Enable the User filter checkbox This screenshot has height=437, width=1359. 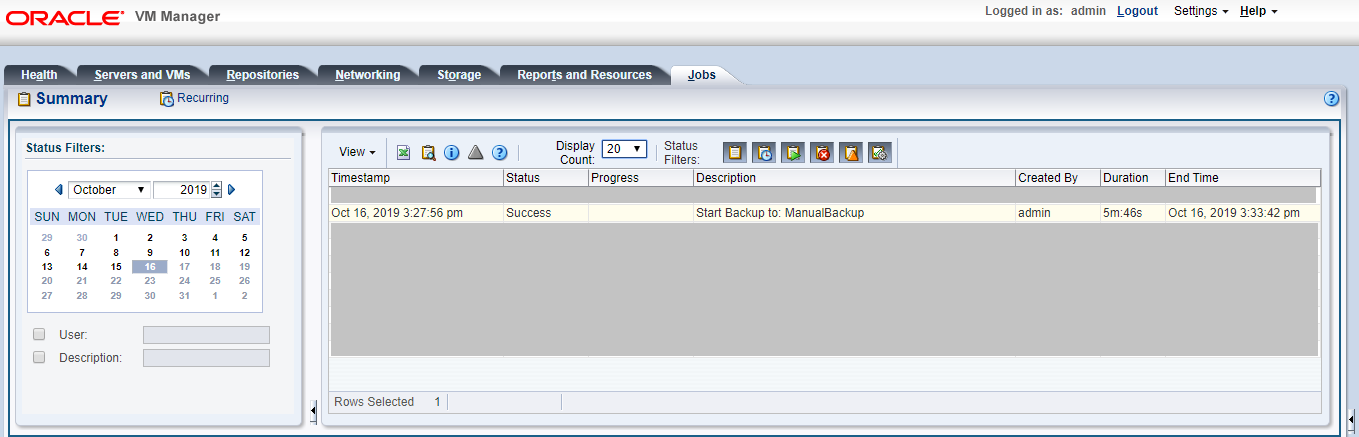39,334
